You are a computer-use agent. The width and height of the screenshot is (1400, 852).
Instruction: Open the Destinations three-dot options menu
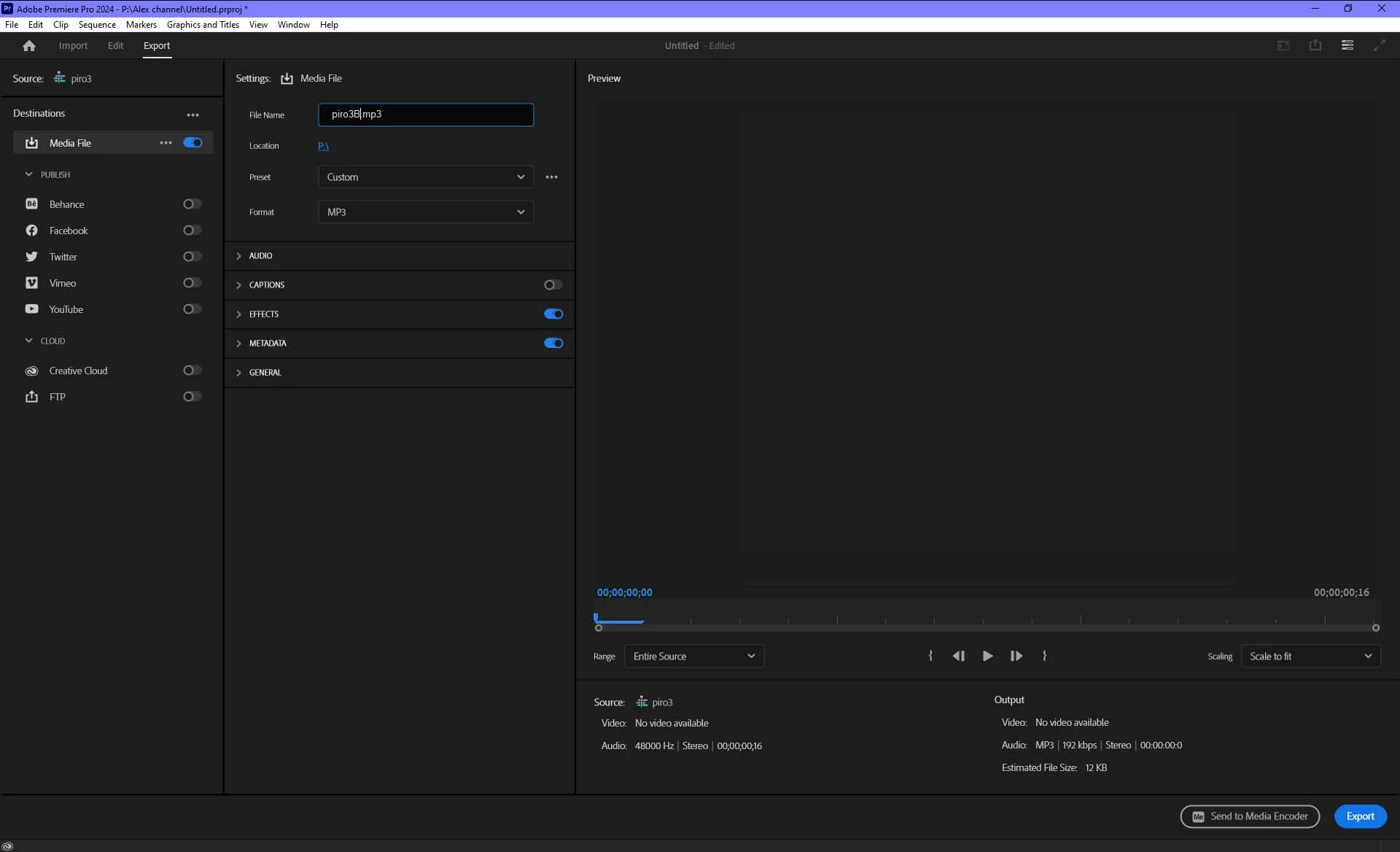point(192,115)
